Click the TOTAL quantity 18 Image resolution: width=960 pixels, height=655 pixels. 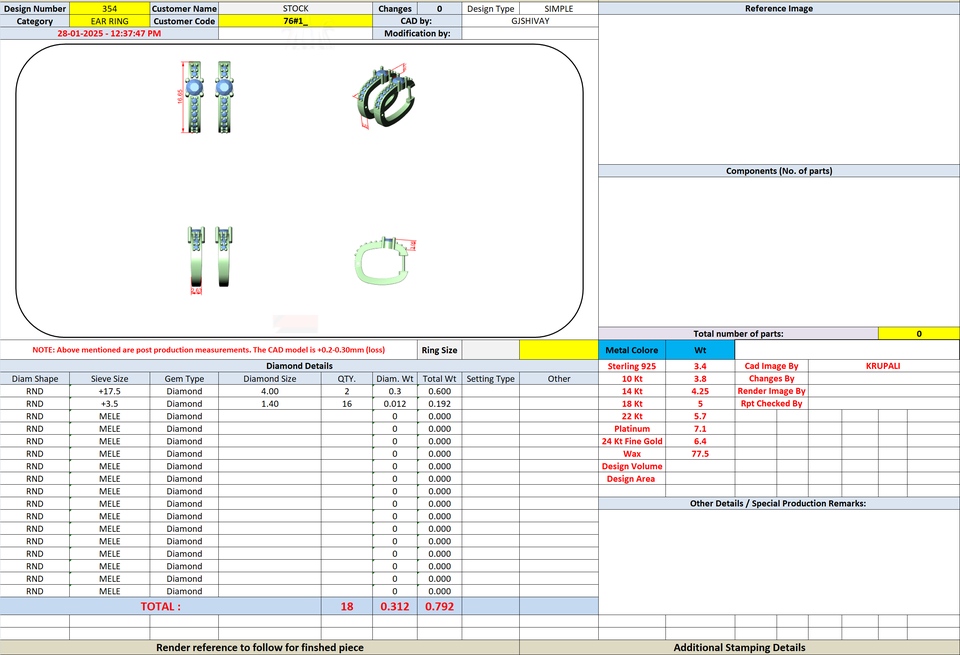tap(347, 607)
